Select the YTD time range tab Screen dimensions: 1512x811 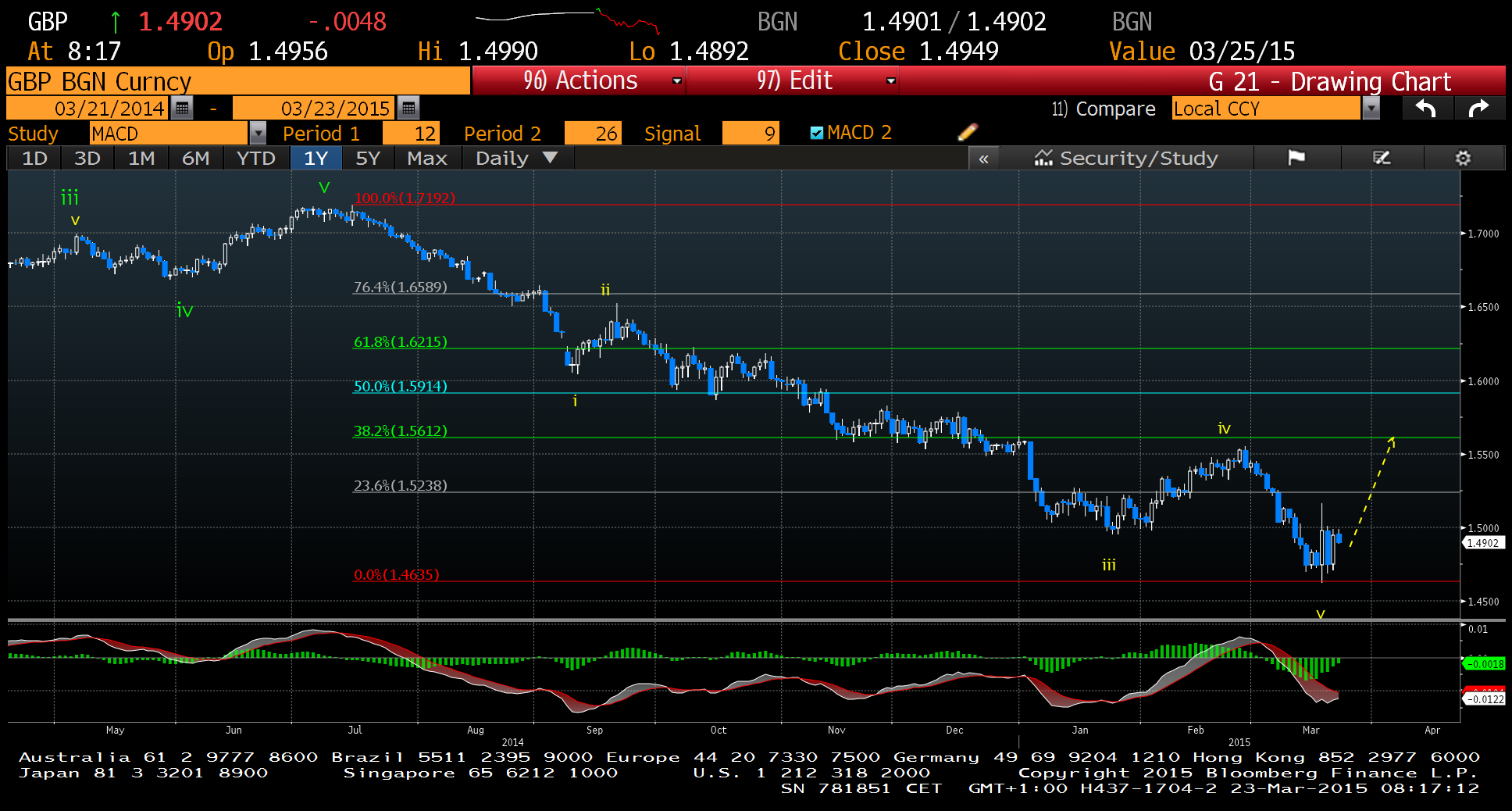[255, 159]
